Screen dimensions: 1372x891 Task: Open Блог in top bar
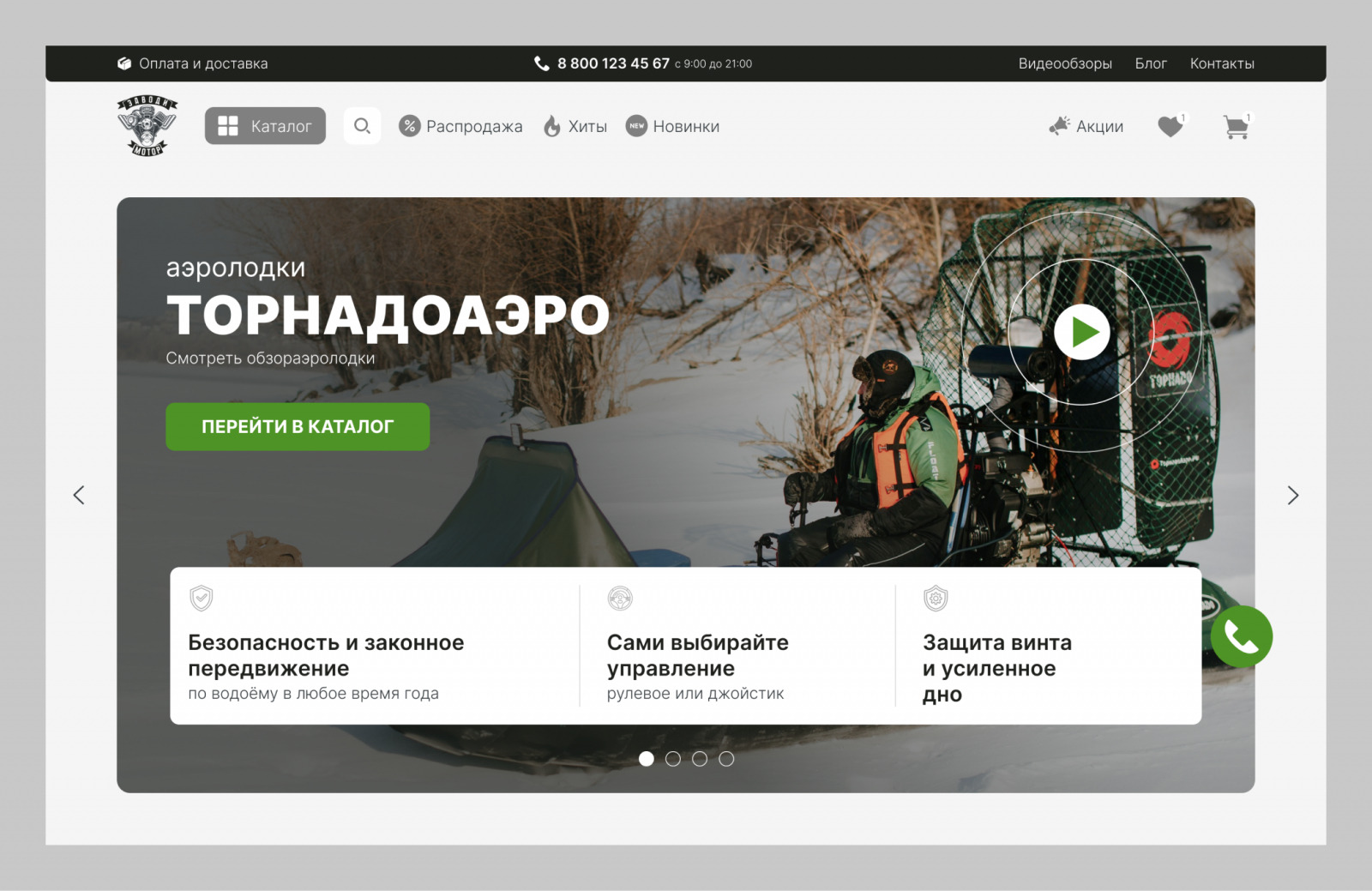tap(1151, 63)
